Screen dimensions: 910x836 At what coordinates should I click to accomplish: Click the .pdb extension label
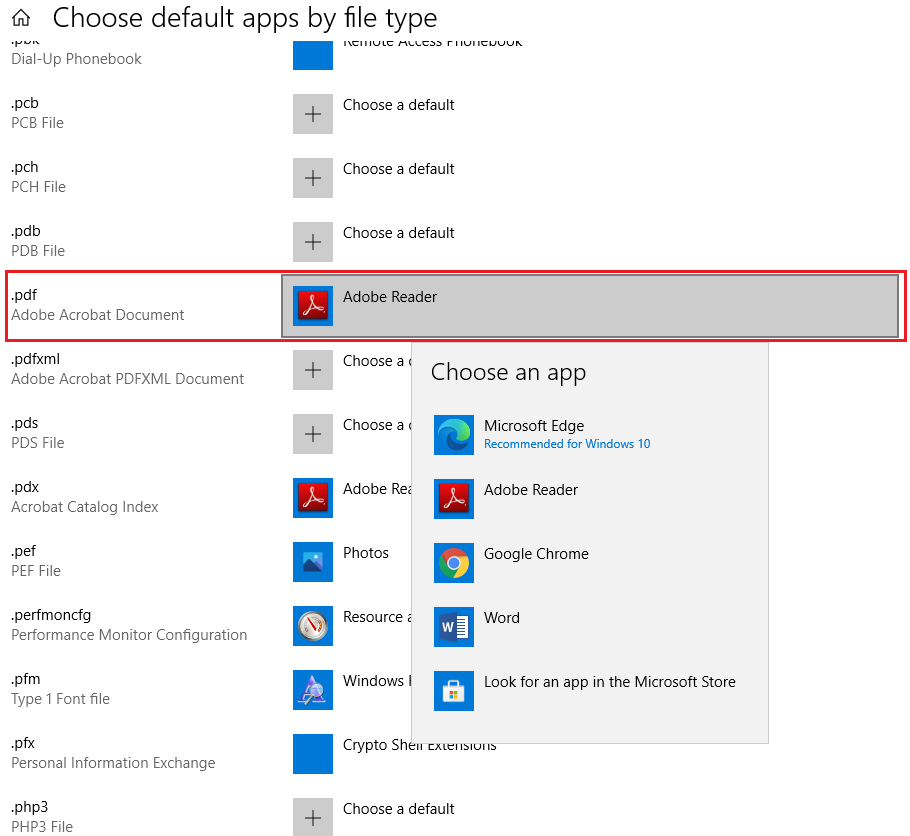coord(26,230)
